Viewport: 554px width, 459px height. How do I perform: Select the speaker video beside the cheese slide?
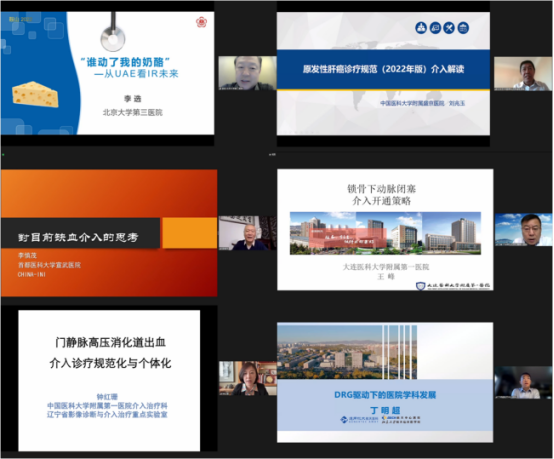point(247,73)
